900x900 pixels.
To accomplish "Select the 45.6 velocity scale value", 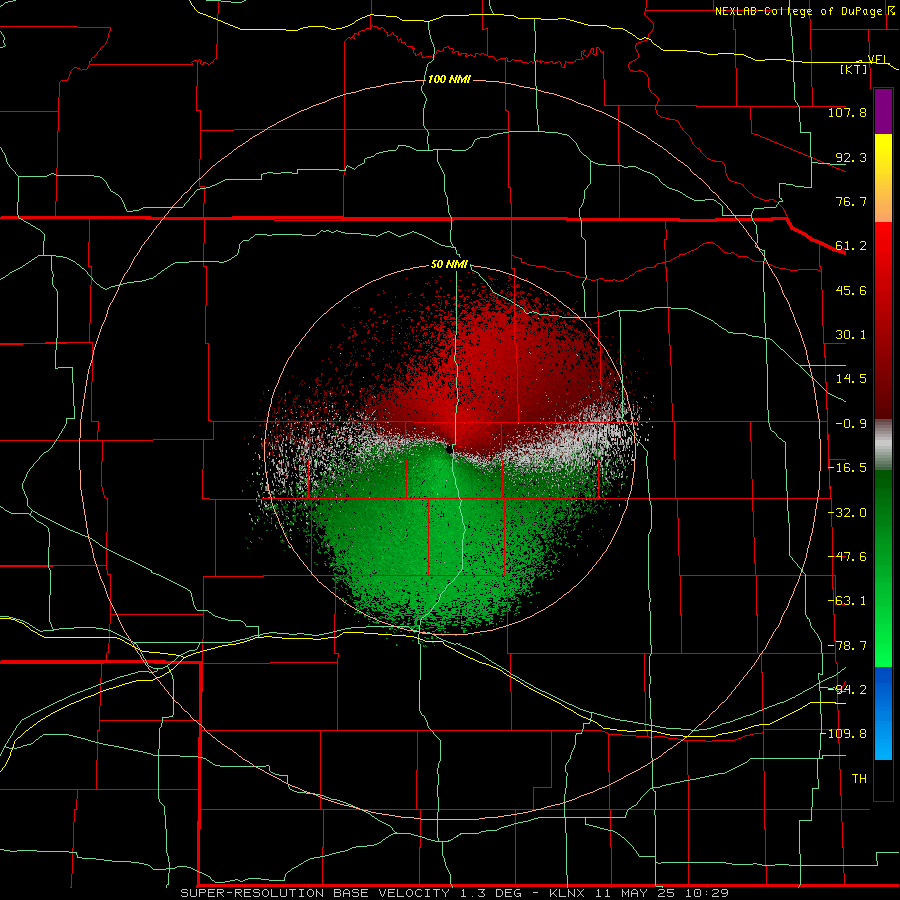I will (851, 290).
